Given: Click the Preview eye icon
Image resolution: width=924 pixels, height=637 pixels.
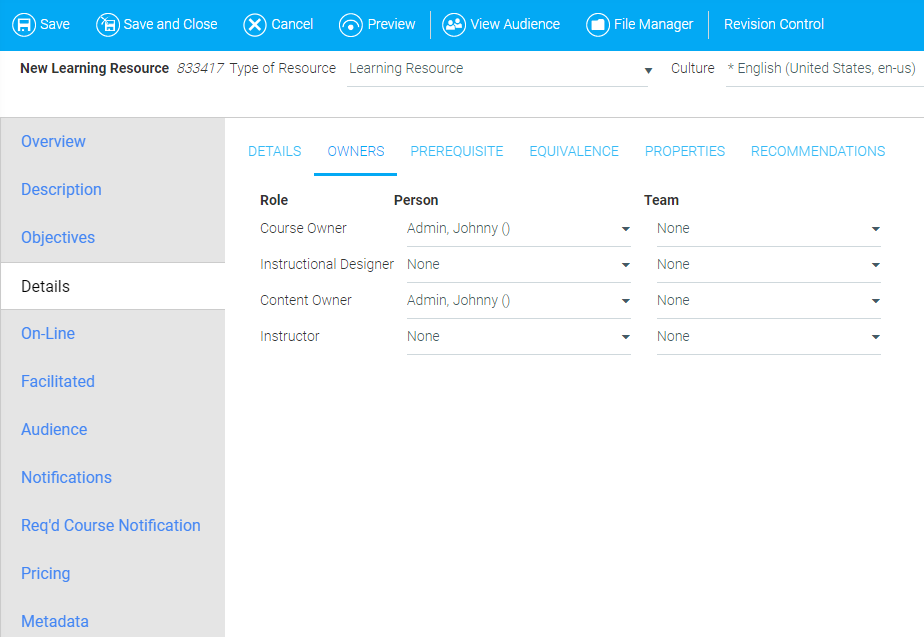Looking at the screenshot, I should (351, 25).
